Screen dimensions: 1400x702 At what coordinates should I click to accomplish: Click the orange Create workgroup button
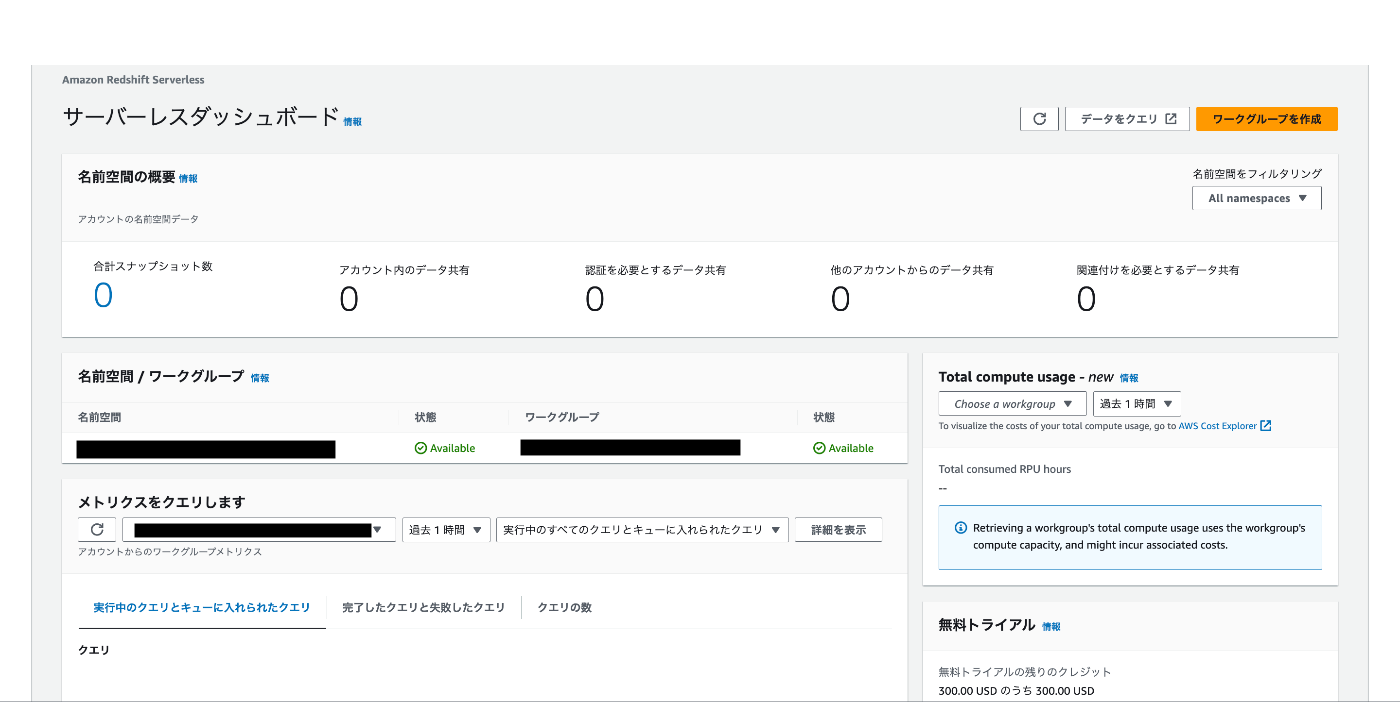(x=1267, y=119)
